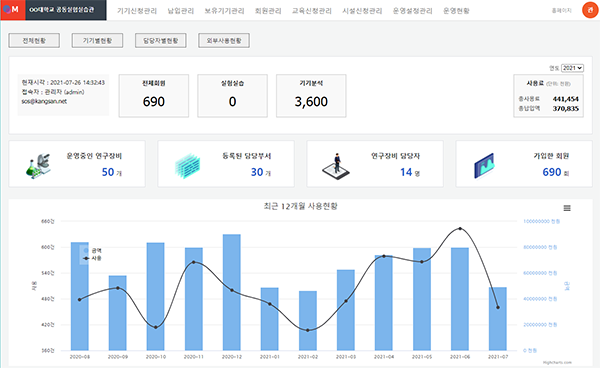The width and height of the screenshot is (600, 368).
Task: Click the 홈페이지 link
Action: (561, 11)
